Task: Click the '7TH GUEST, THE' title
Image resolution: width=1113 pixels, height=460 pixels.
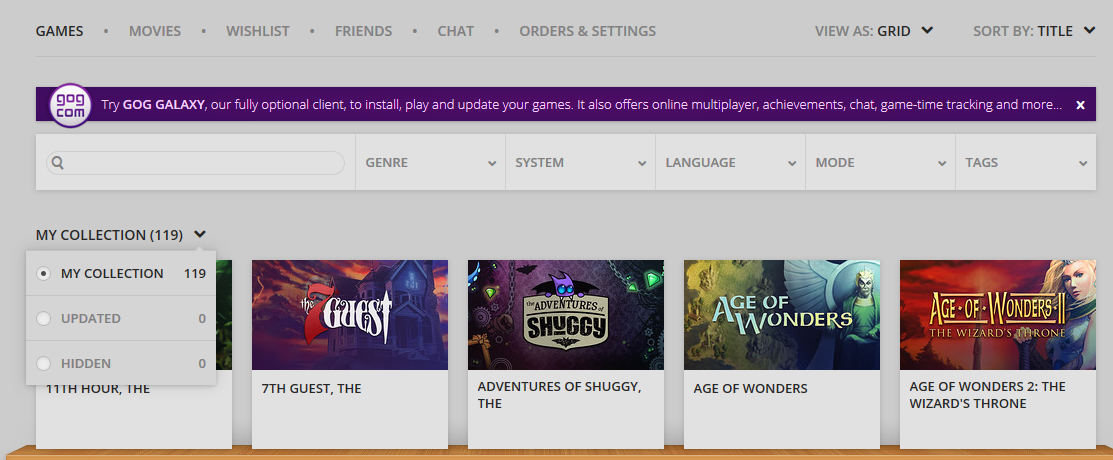Action: tap(312, 389)
